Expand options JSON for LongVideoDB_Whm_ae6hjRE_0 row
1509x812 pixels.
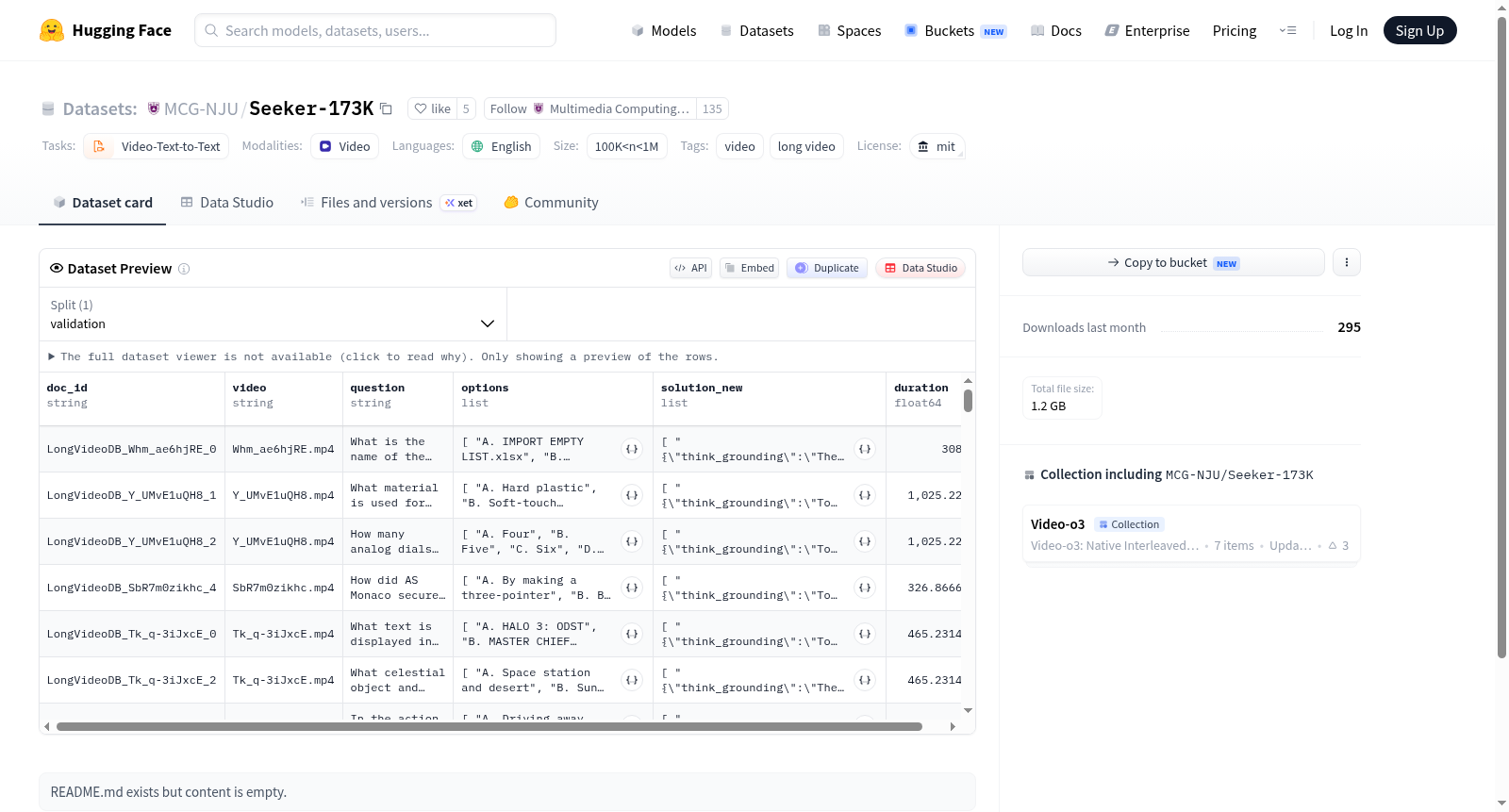[x=632, y=449]
